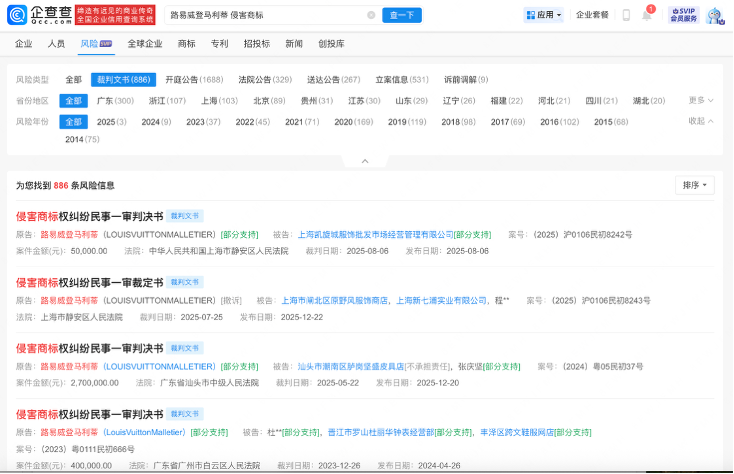Screen dimensions: 734x474
Task: Open 粤0111民初666号 judgment title
Action: coord(89,415)
